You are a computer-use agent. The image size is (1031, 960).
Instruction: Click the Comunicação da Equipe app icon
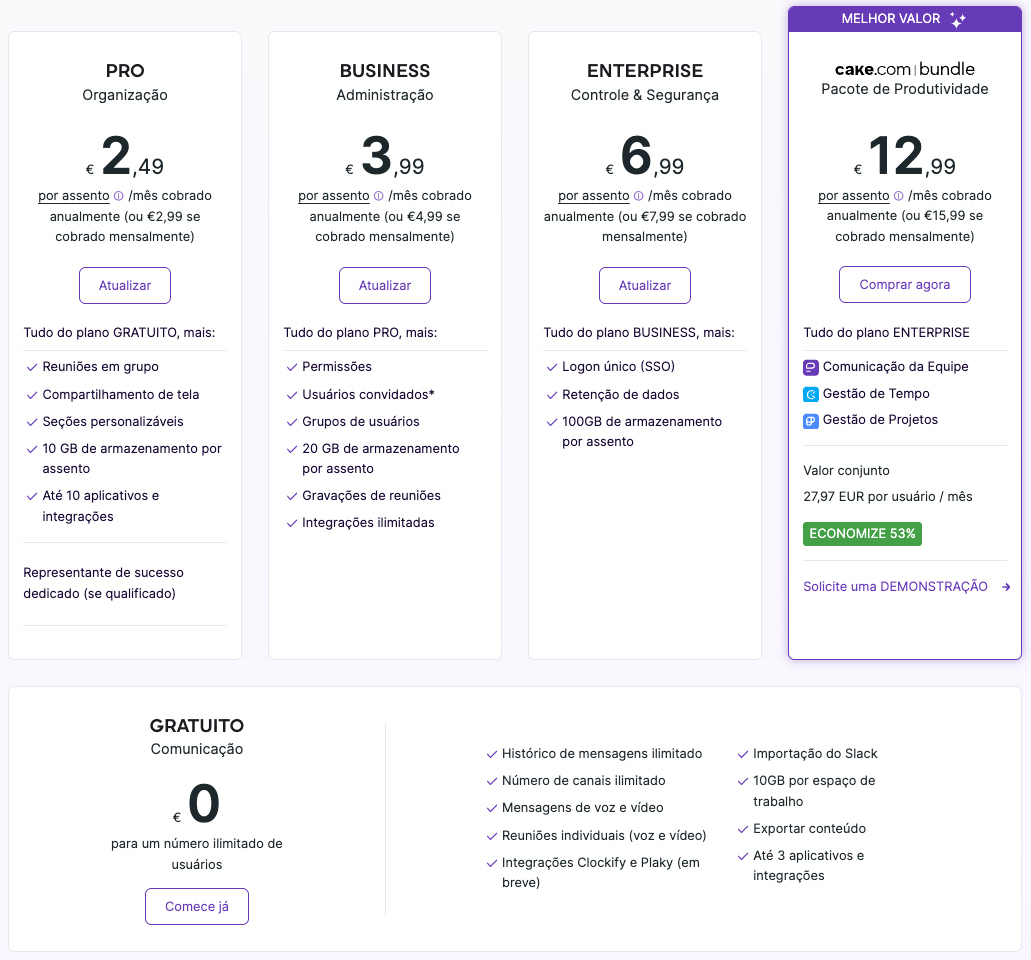(811, 367)
